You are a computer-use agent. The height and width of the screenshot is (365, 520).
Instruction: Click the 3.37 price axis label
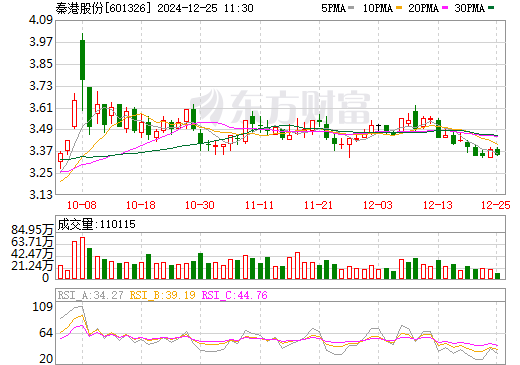(x=41, y=151)
